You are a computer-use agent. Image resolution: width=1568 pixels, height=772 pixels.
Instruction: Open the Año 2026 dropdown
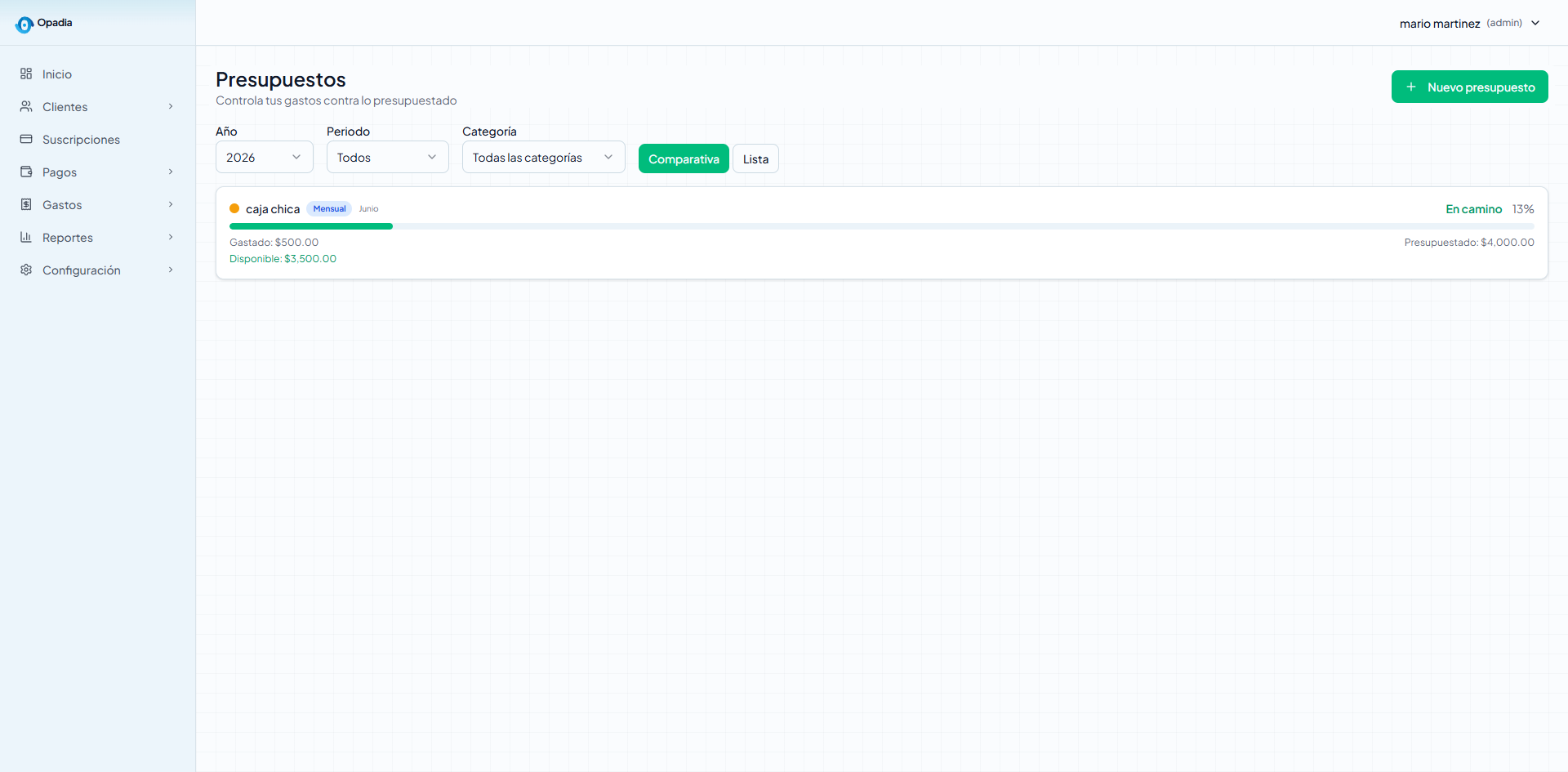[x=265, y=157]
